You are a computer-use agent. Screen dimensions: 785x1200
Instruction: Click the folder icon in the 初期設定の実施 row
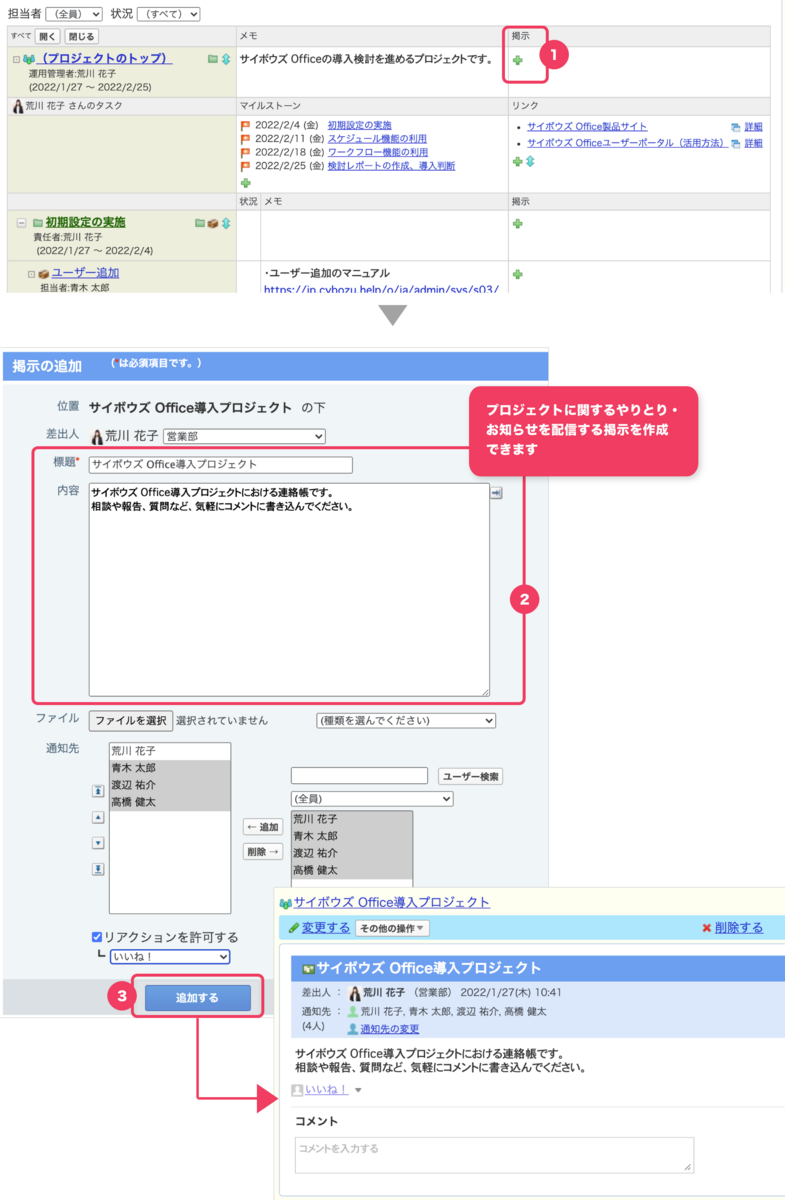click(x=200, y=223)
